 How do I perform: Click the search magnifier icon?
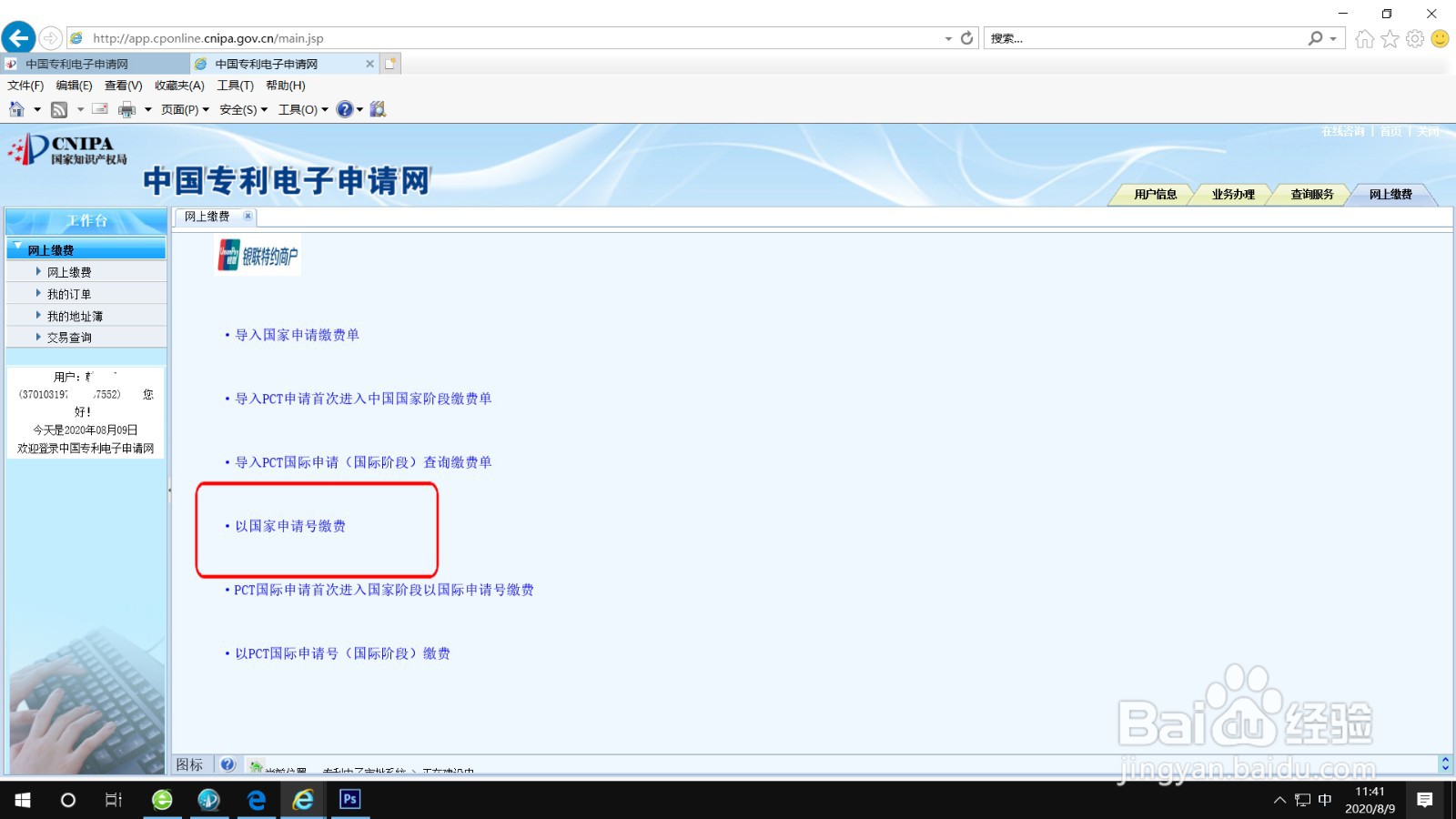[1315, 38]
